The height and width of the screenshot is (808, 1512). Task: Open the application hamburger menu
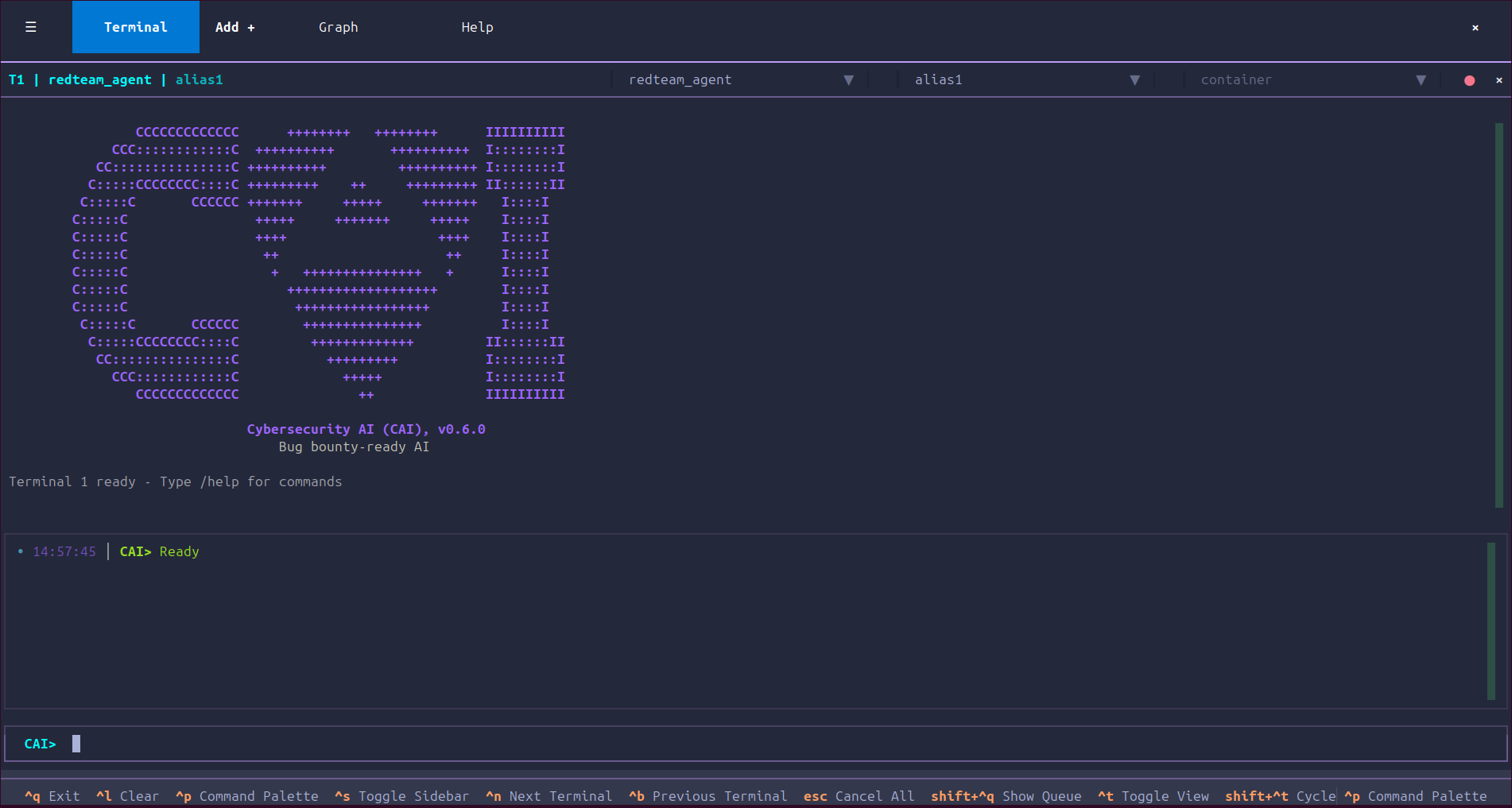pos(31,27)
